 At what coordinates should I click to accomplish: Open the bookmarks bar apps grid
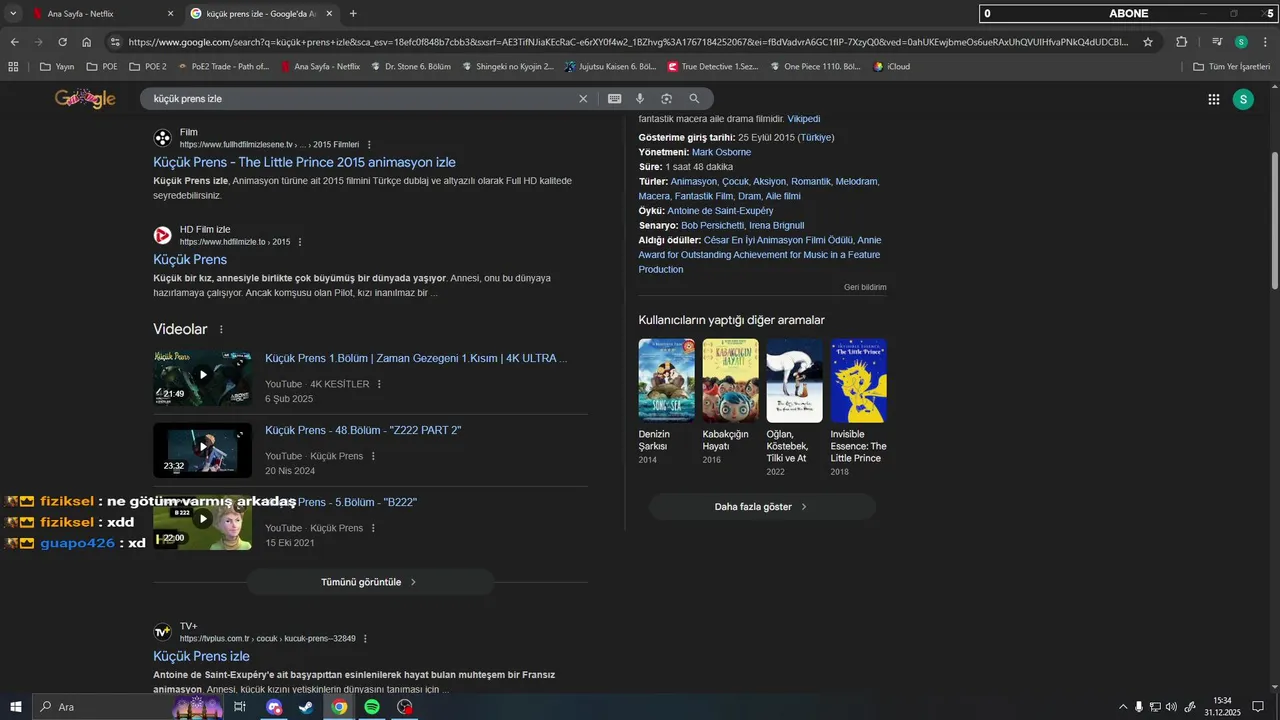13,67
